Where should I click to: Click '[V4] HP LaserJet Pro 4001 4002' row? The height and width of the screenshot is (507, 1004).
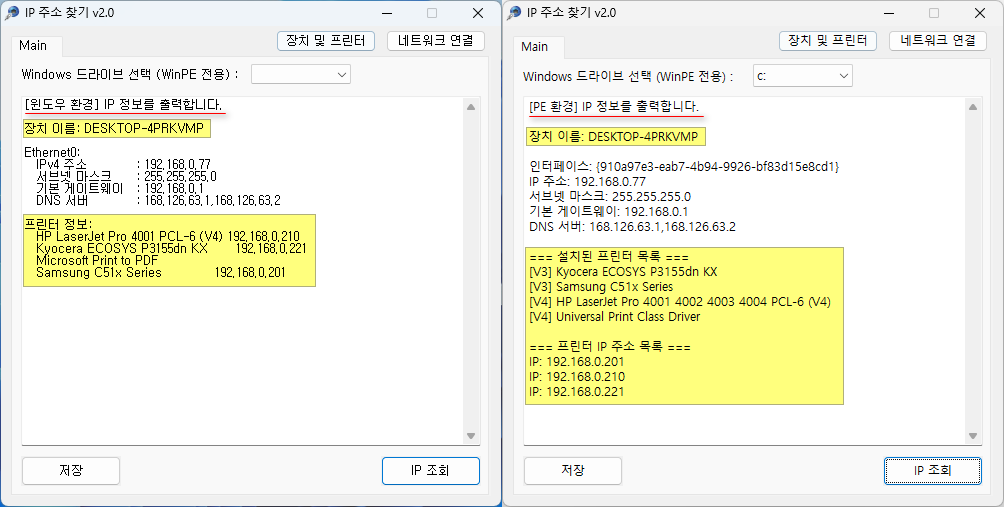click(680, 302)
